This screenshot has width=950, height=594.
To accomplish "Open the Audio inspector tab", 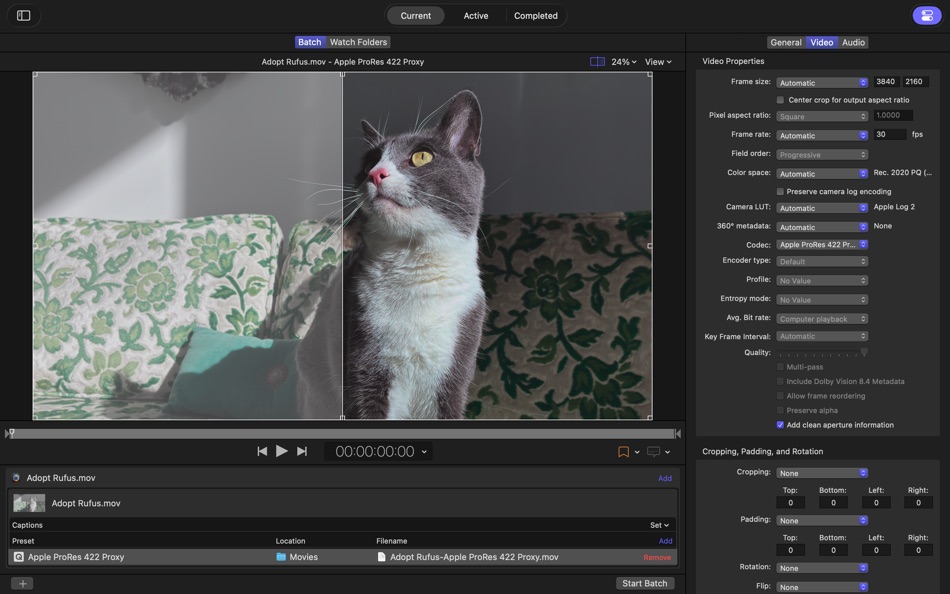I will (853, 42).
